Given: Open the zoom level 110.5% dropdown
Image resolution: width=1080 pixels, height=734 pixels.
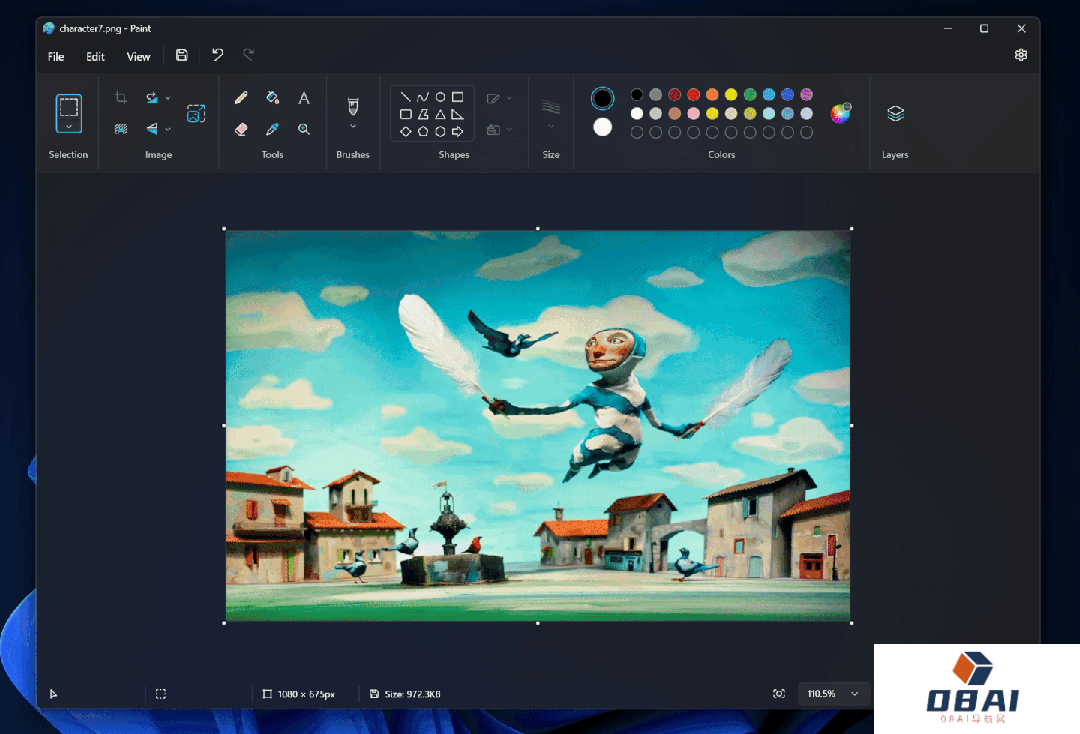Looking at the screenshot, I should [x=854, y=694].
